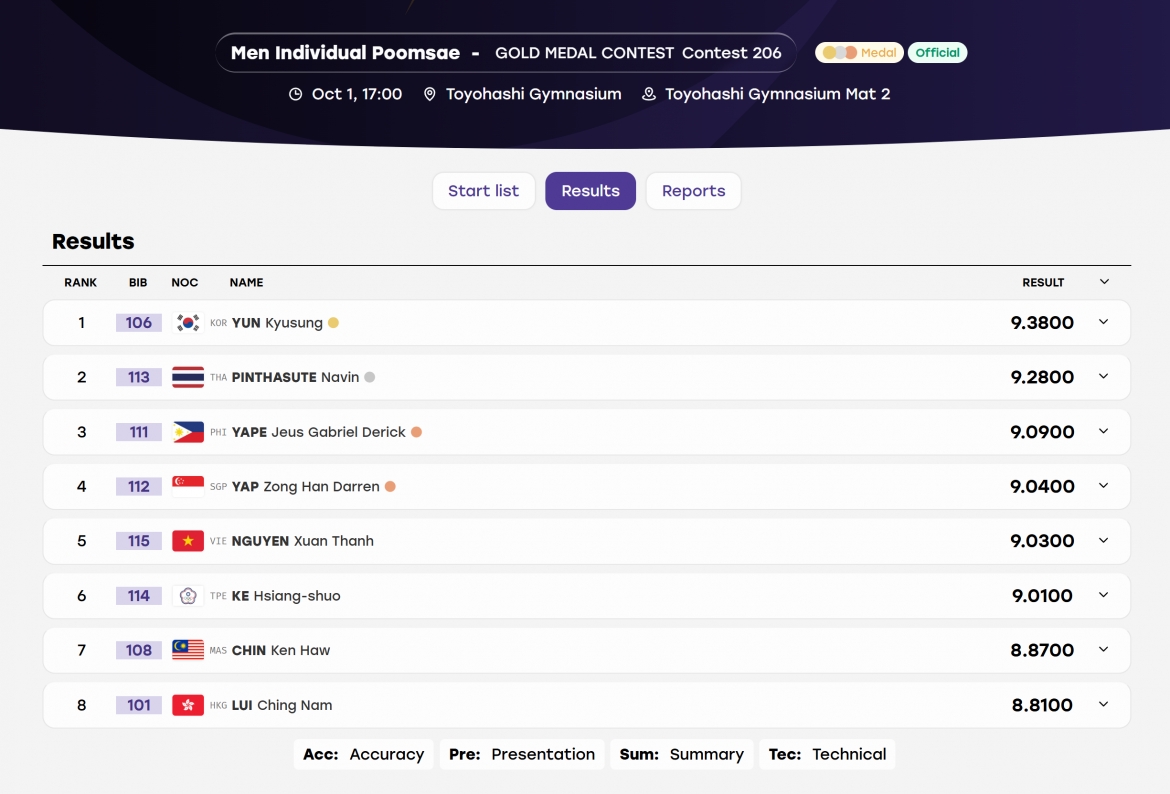The width and height of the screenshot is (1170, 794).
Task: Select the Results tab
Action: point(590,191)
